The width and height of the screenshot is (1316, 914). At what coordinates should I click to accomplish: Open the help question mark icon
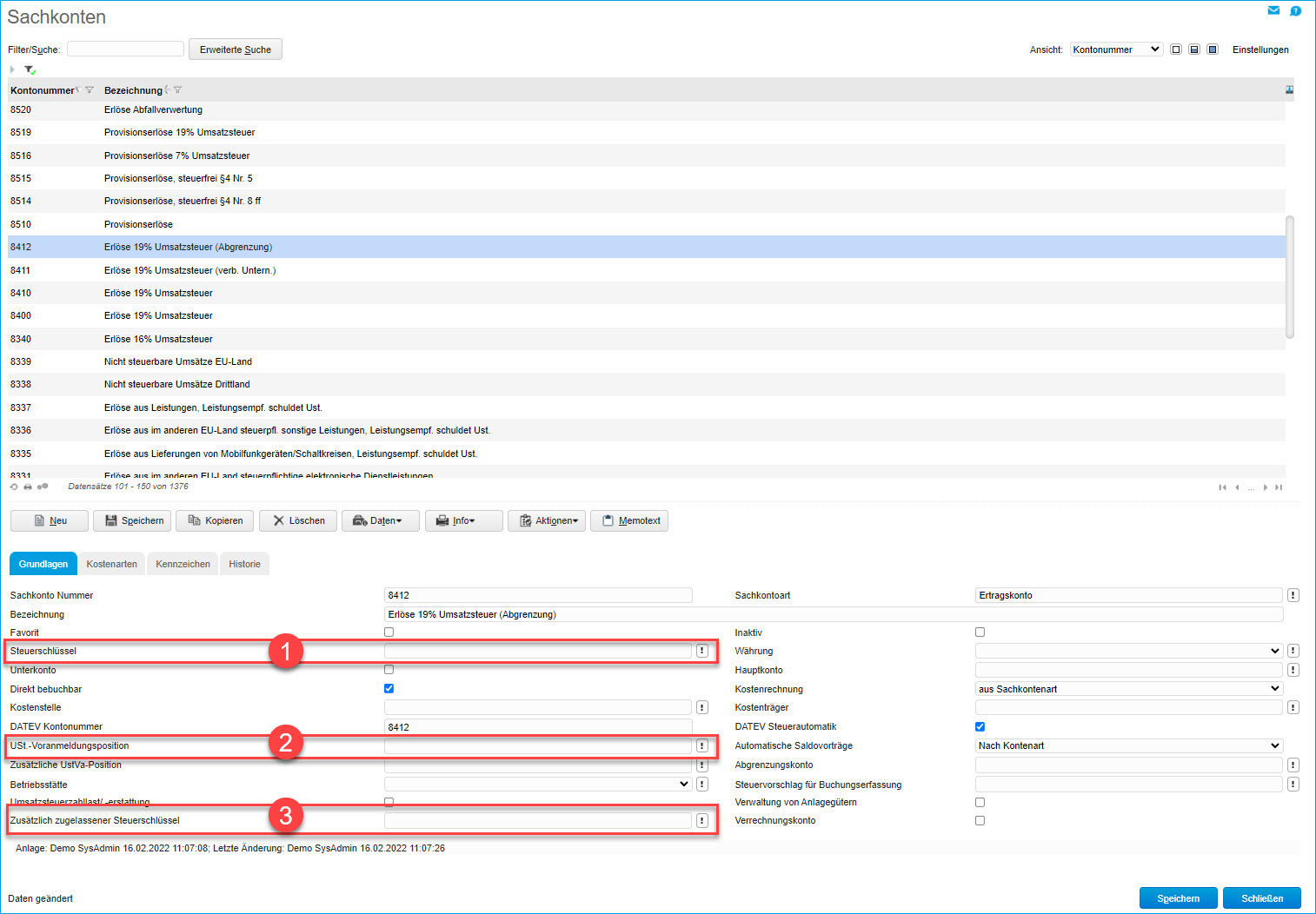(x=1295, y=11)
